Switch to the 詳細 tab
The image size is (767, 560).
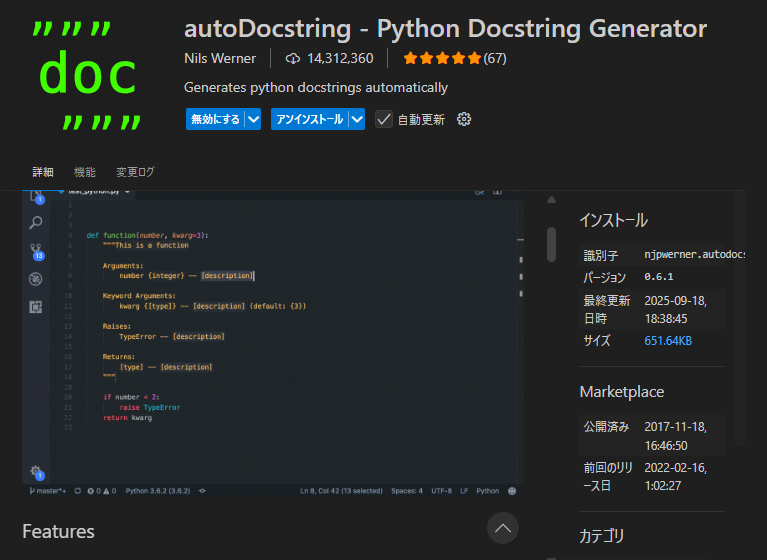coord(43,172)
